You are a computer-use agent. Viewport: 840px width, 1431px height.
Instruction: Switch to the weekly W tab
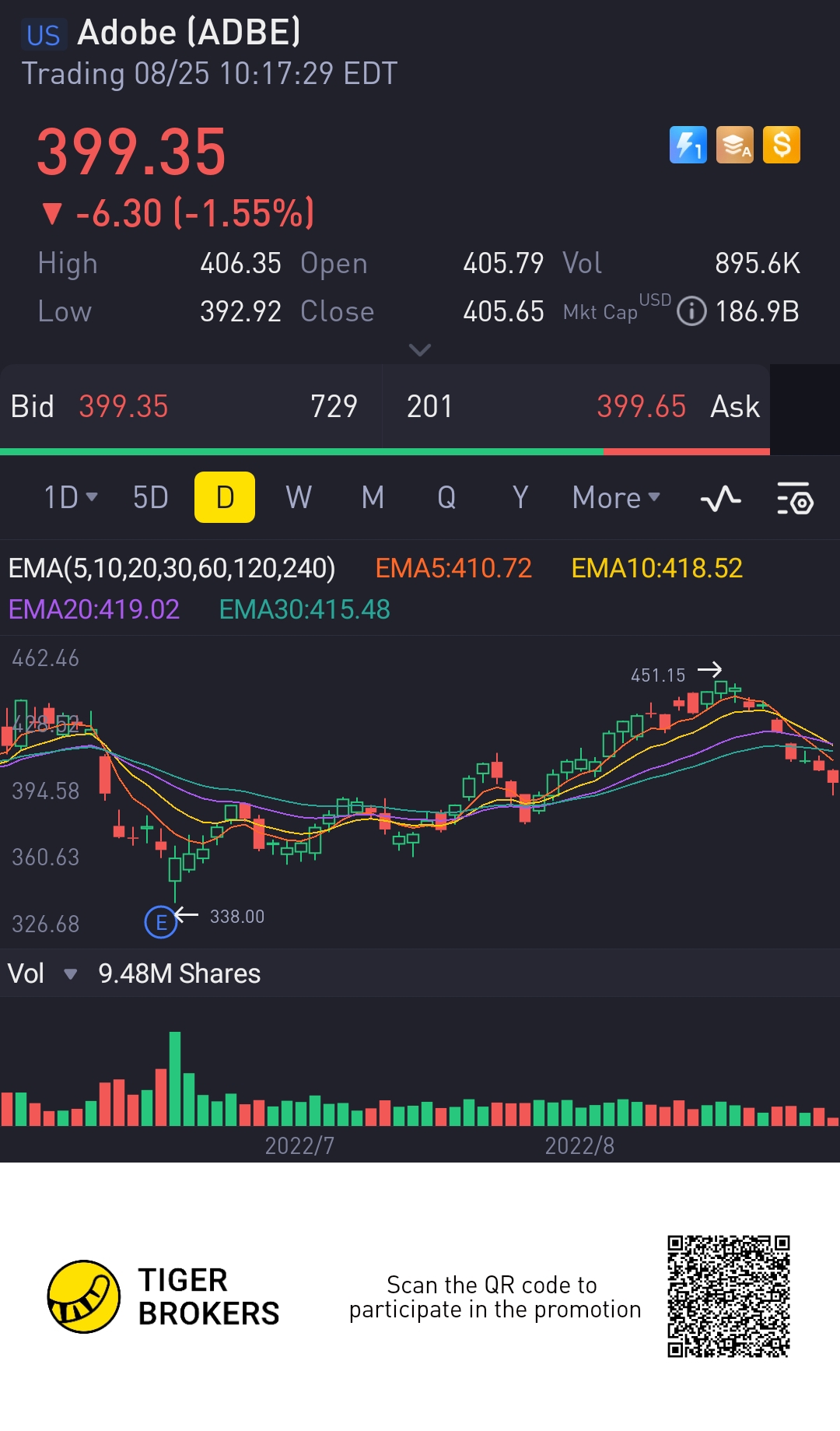299,497
